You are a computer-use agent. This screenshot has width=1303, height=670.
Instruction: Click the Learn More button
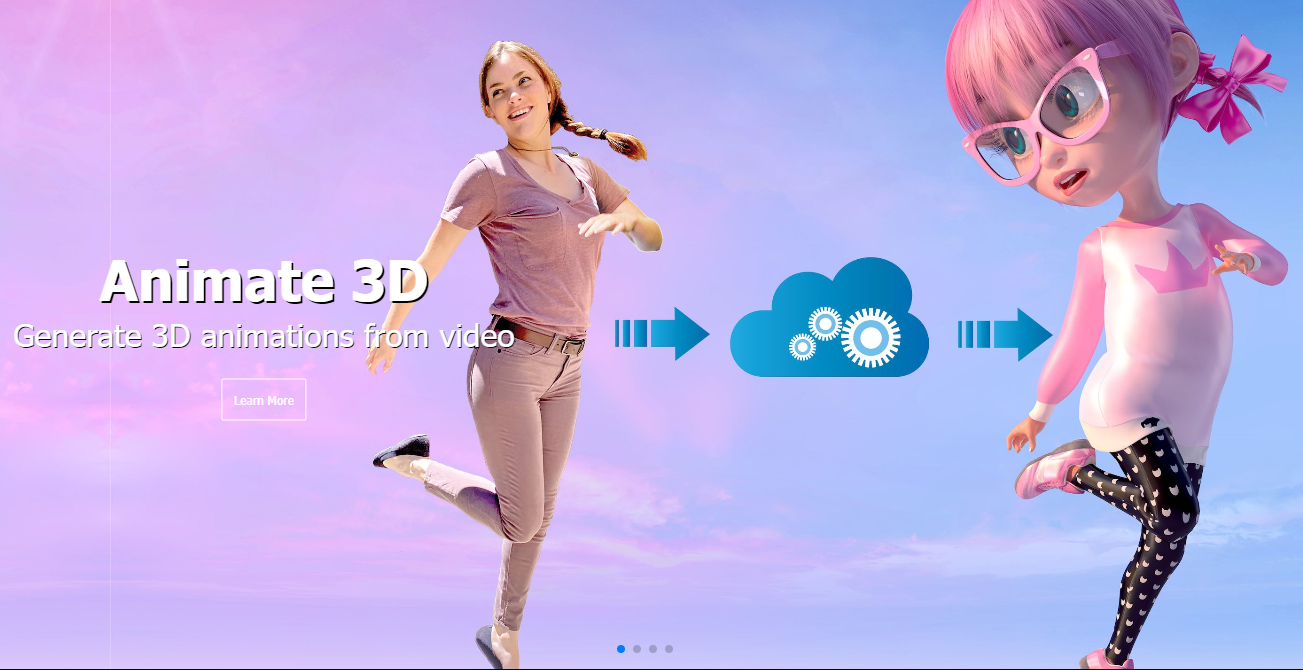tap(264, 400)
